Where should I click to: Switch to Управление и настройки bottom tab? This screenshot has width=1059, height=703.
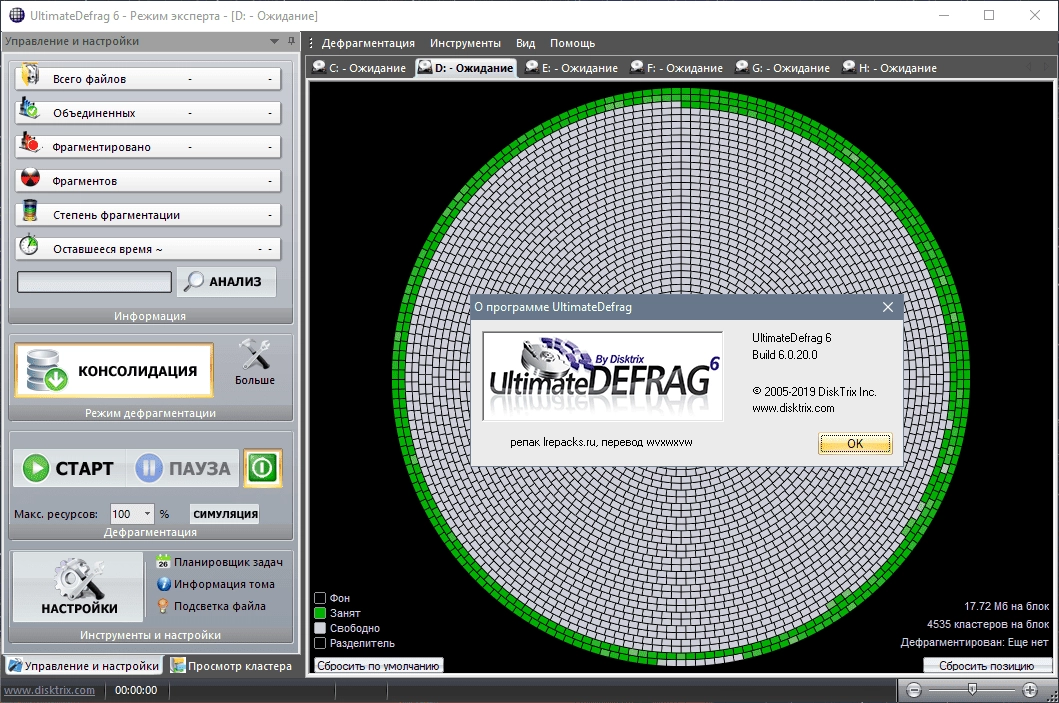pos(84,666)
